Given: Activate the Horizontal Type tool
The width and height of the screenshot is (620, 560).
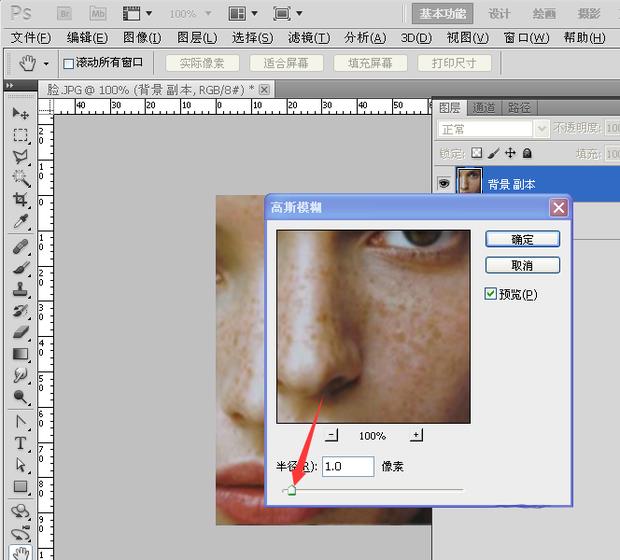Looking at the screenshot, I should pyautogui.click(x=20, y=443).
